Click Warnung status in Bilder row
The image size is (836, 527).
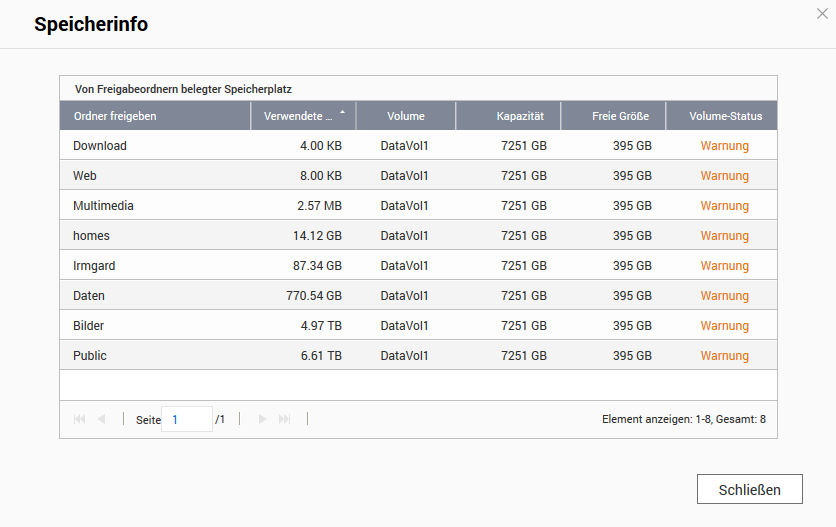[725, 325]
